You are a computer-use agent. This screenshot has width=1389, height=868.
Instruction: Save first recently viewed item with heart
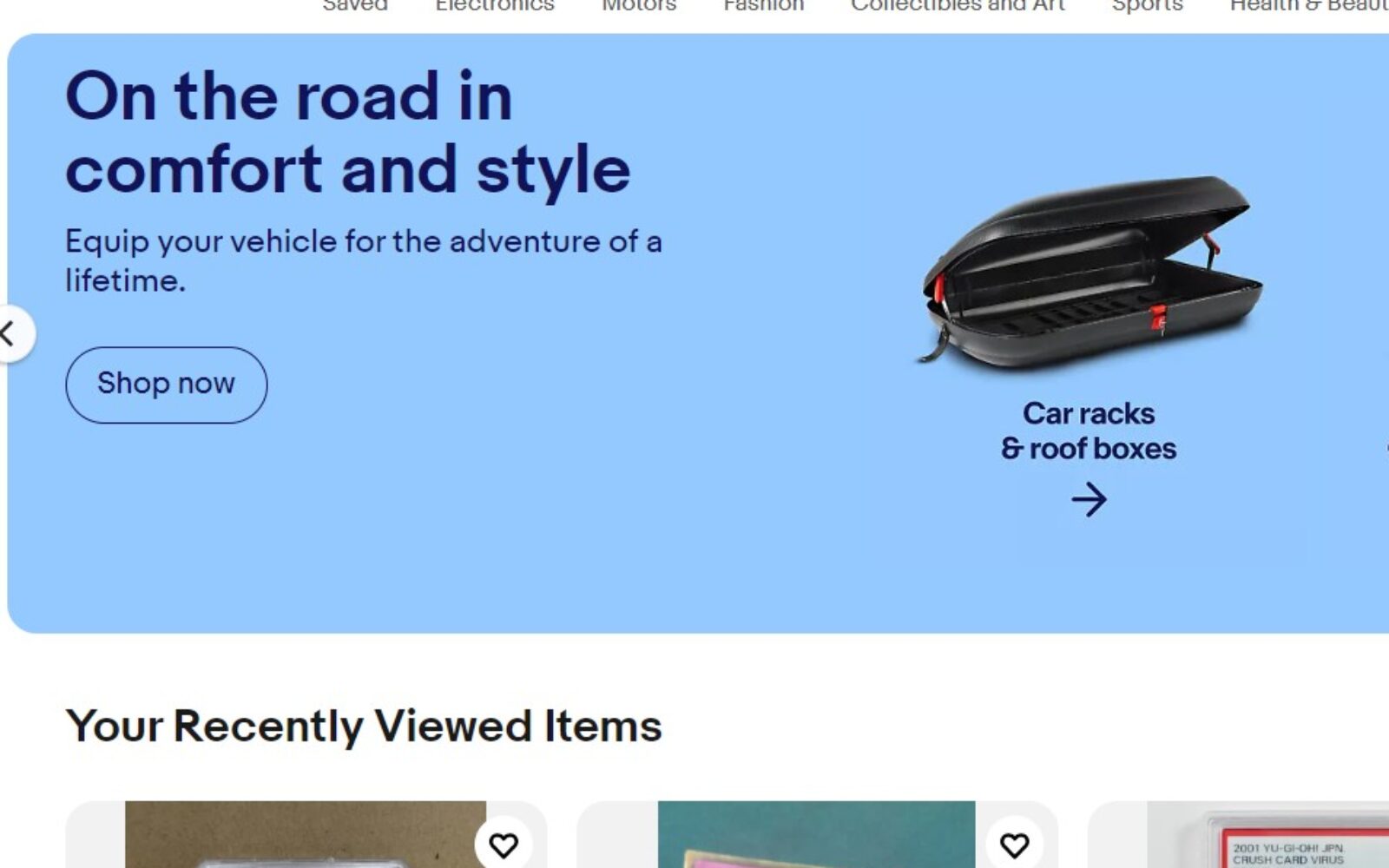(504, 845)
